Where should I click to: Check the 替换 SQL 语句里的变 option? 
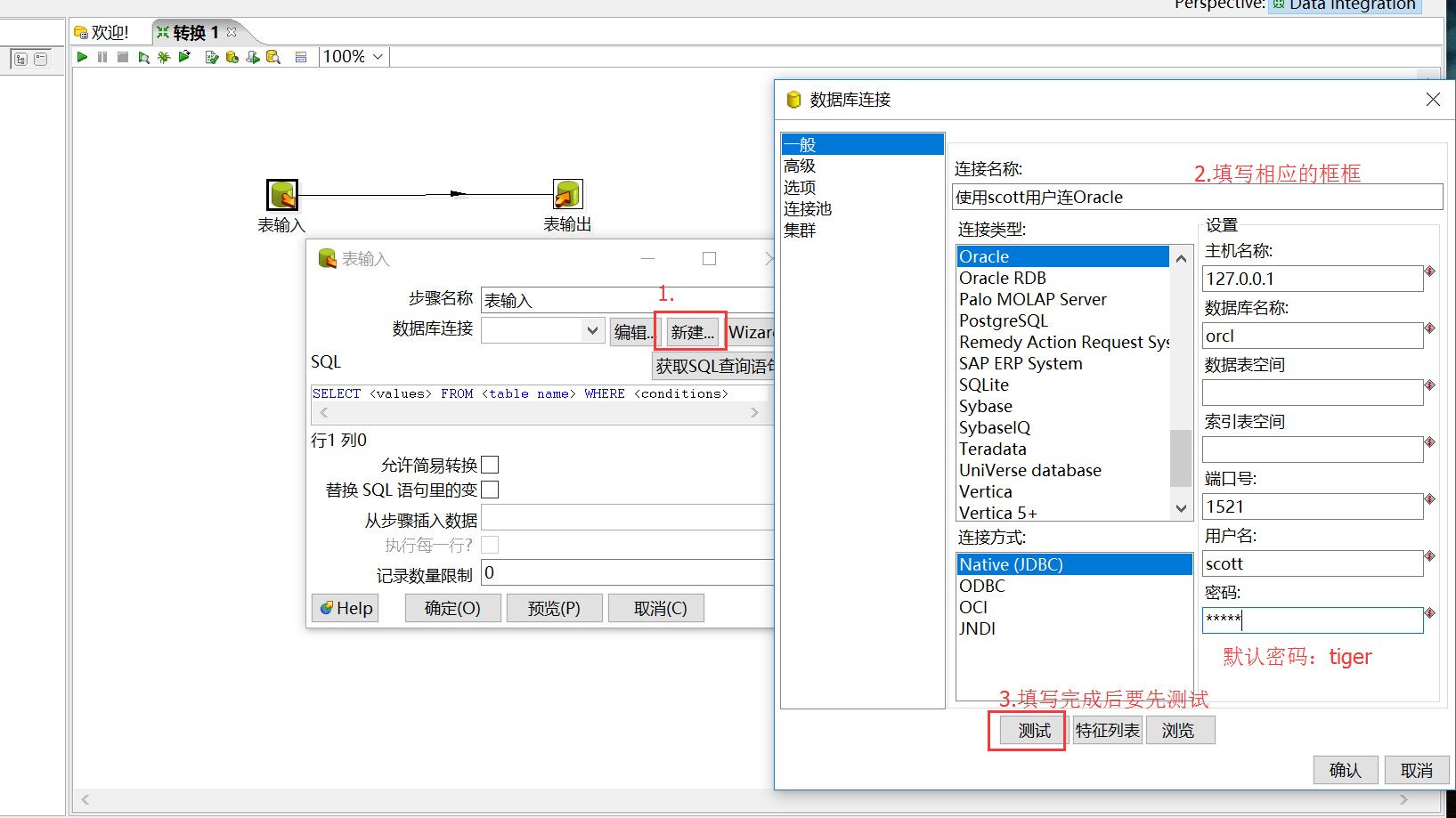click(490, 490)
